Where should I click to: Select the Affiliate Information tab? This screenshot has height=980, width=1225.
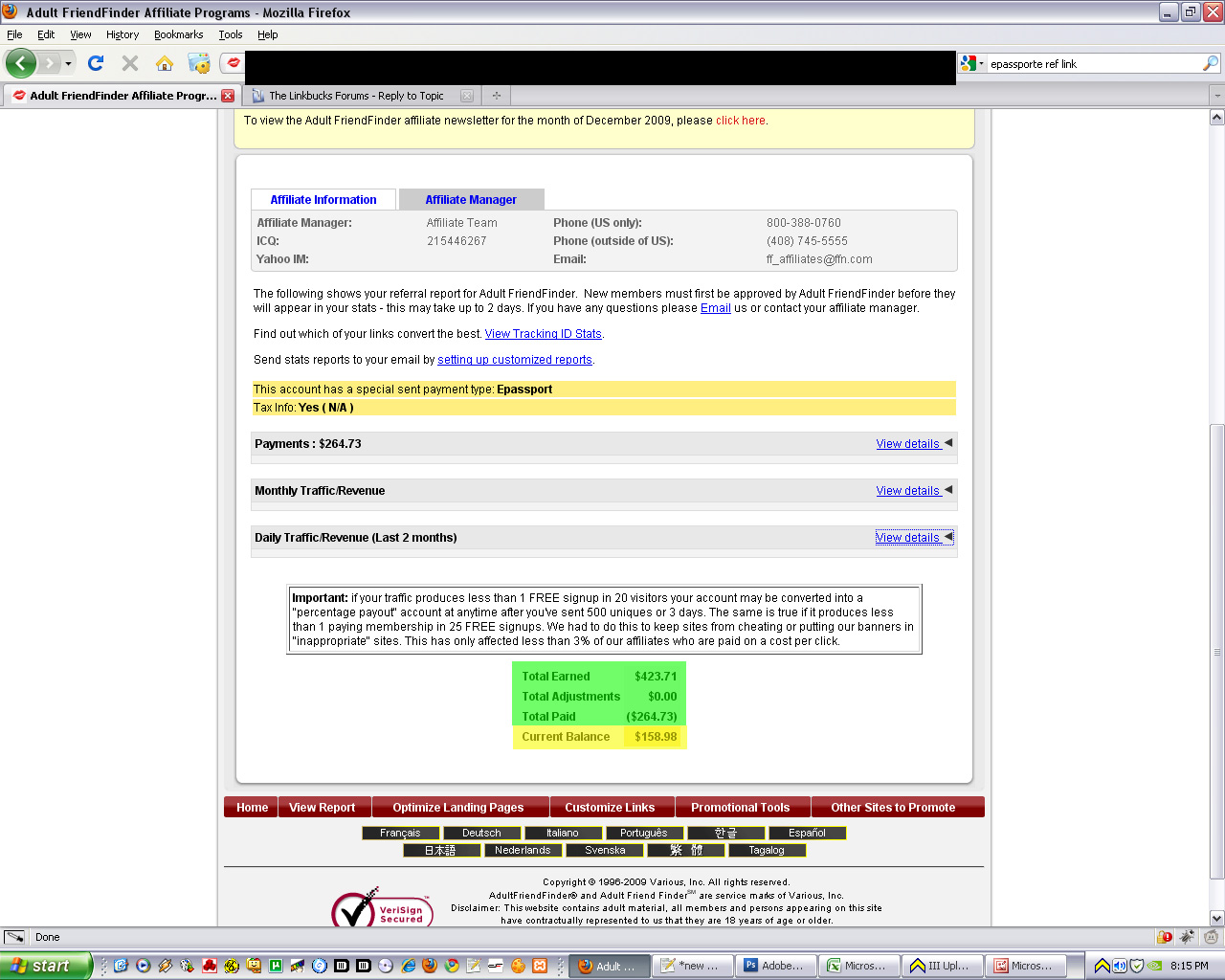tap(323, 199)
